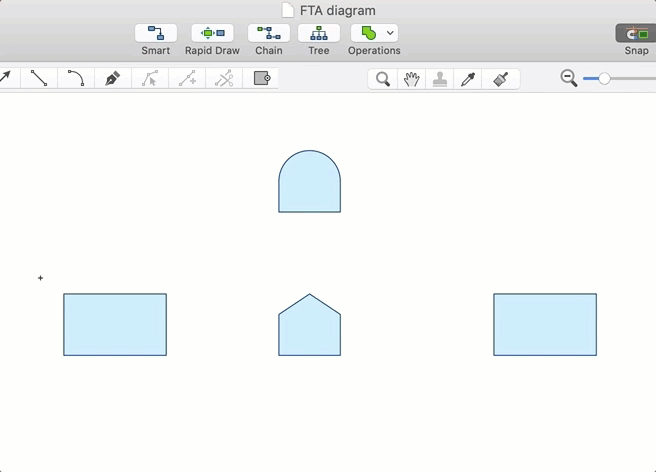Click the FTA diagram window title
The height and width of the screenshot is (472, 656).
coord(338,10)
